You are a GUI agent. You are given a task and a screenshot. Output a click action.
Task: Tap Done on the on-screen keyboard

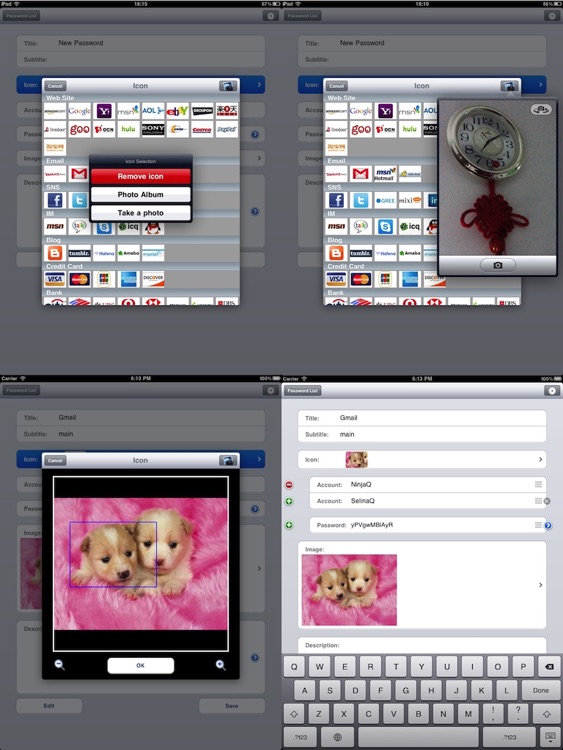(541, 690)
